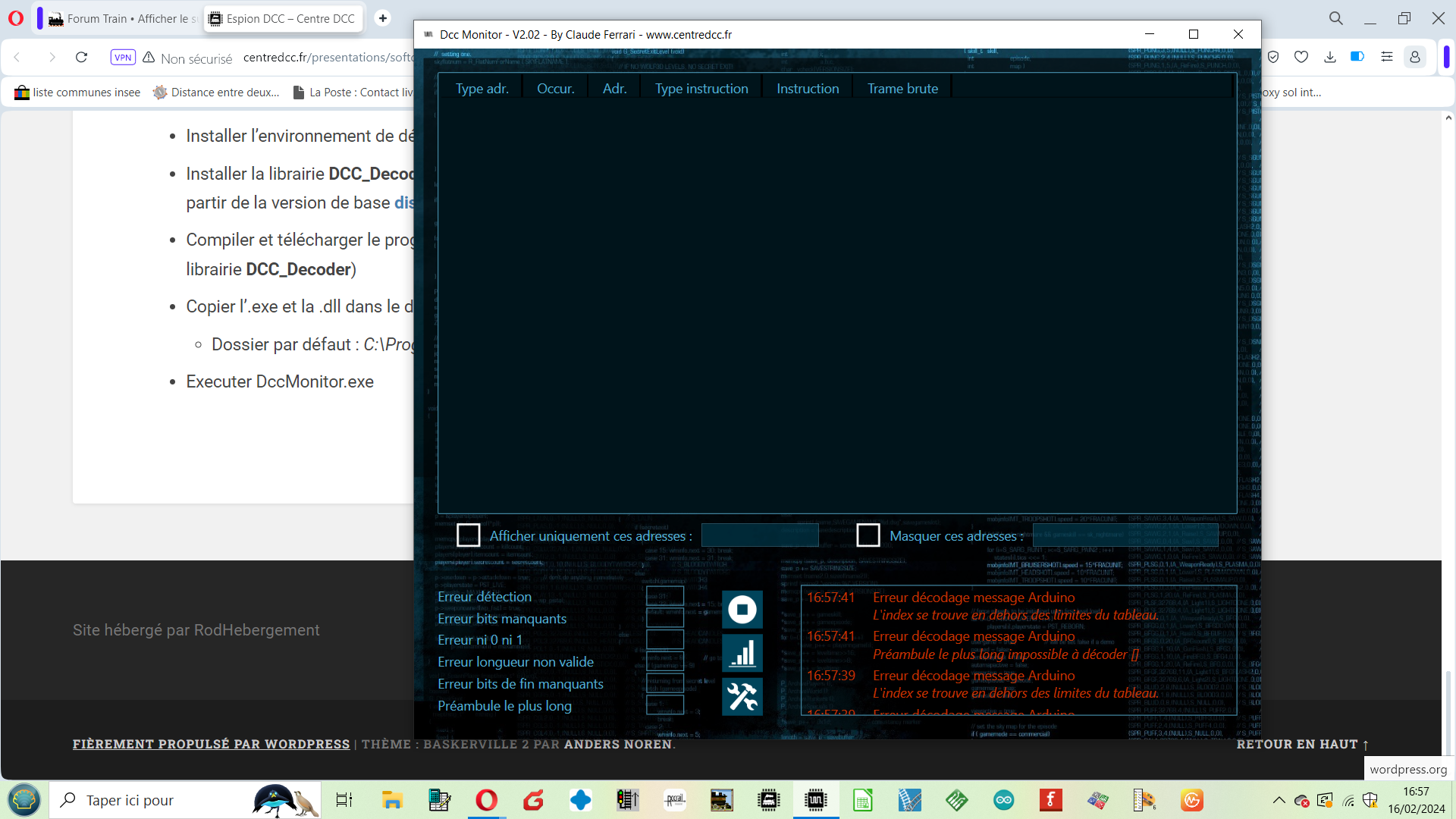Viewport: 1456px width, 819px height.
Task: Toggle the VPN badge in address bar
Action: (x=123, y=57)
